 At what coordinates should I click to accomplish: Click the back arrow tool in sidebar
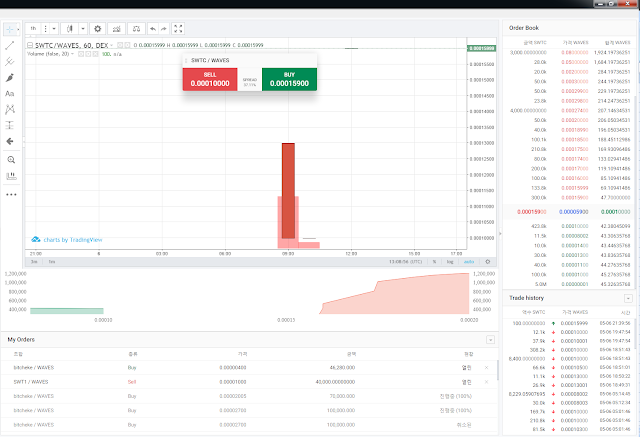[10, 141]
